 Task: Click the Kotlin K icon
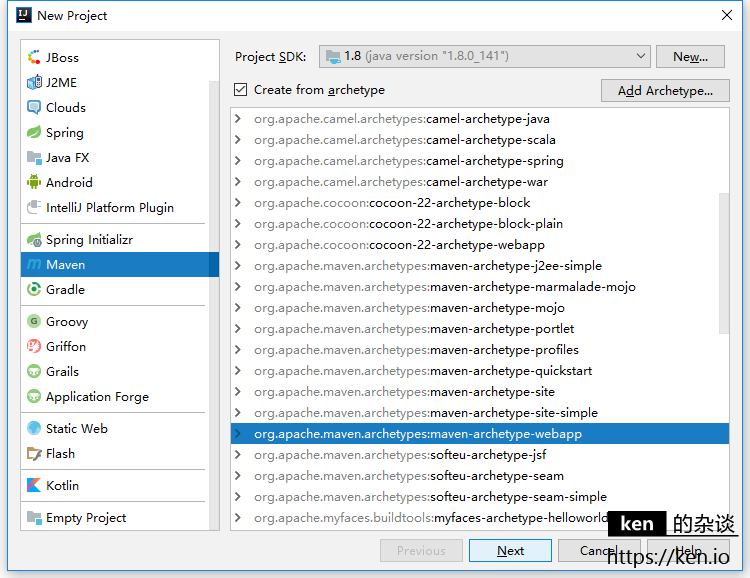(x=34, y=485)
